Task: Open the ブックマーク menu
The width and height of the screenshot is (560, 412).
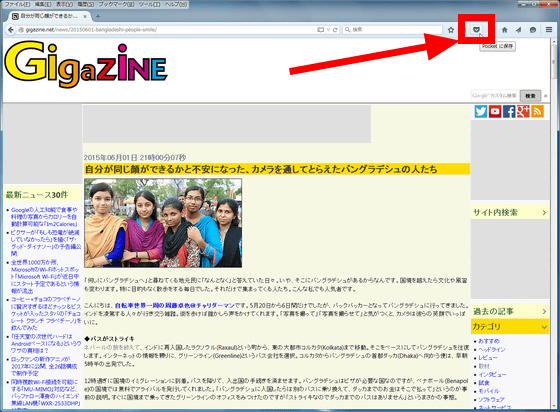Action: 116,4
